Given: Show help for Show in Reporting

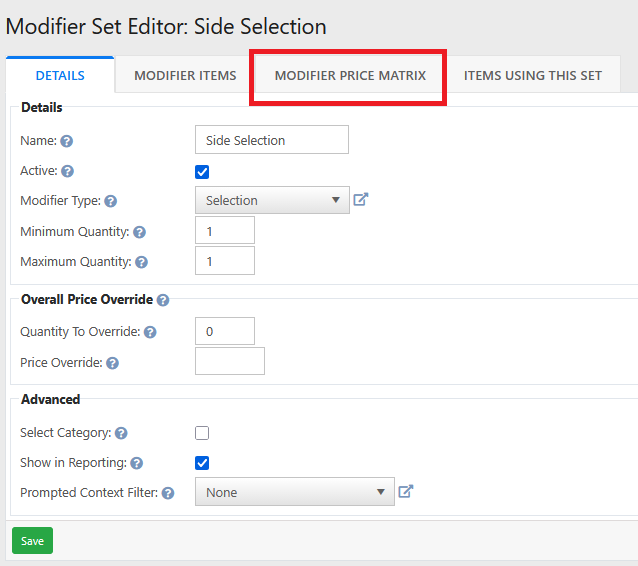Looking at the screenshot, I should 137,463.
